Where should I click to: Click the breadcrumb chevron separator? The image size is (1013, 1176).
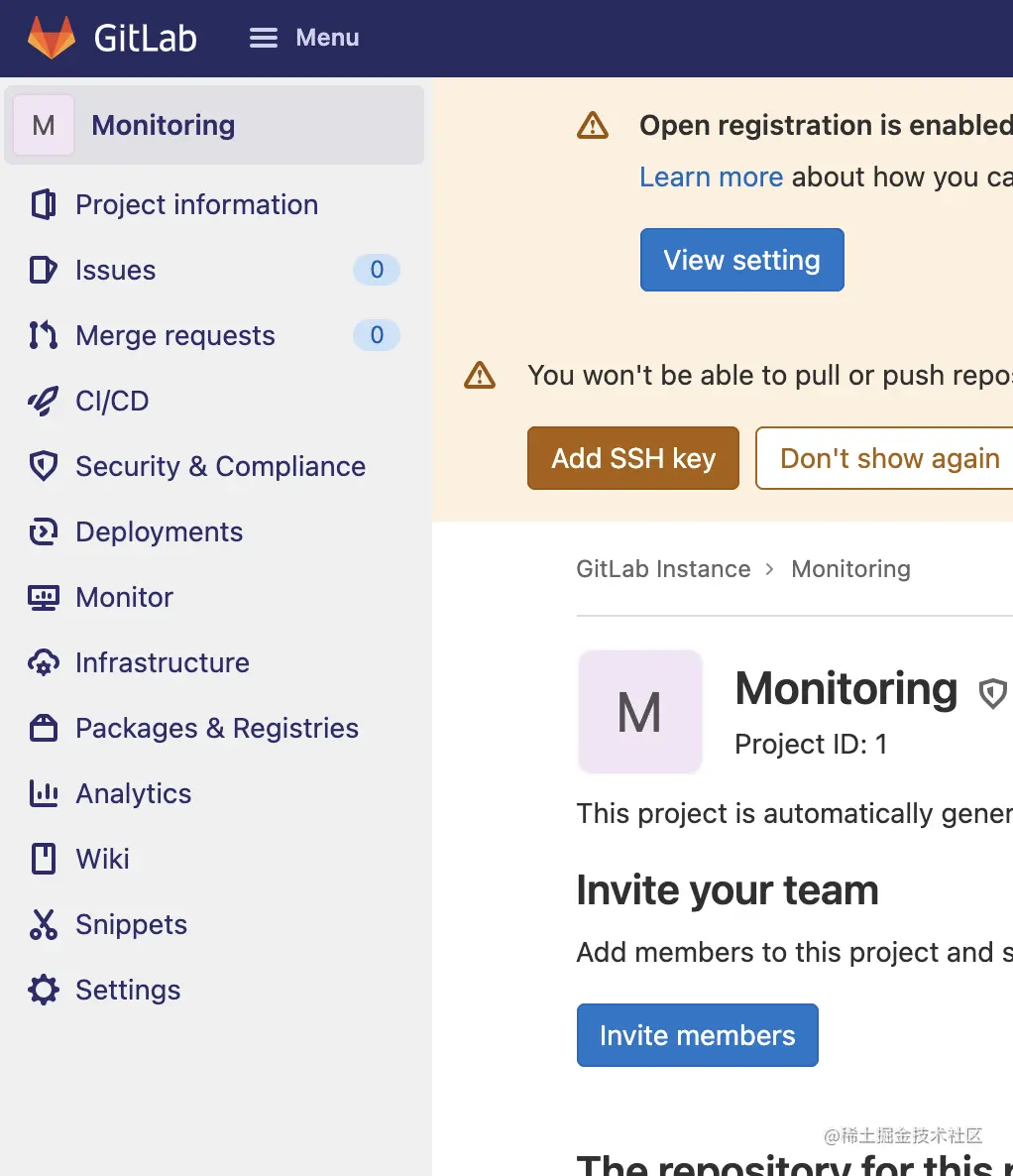tap(770, 569)
